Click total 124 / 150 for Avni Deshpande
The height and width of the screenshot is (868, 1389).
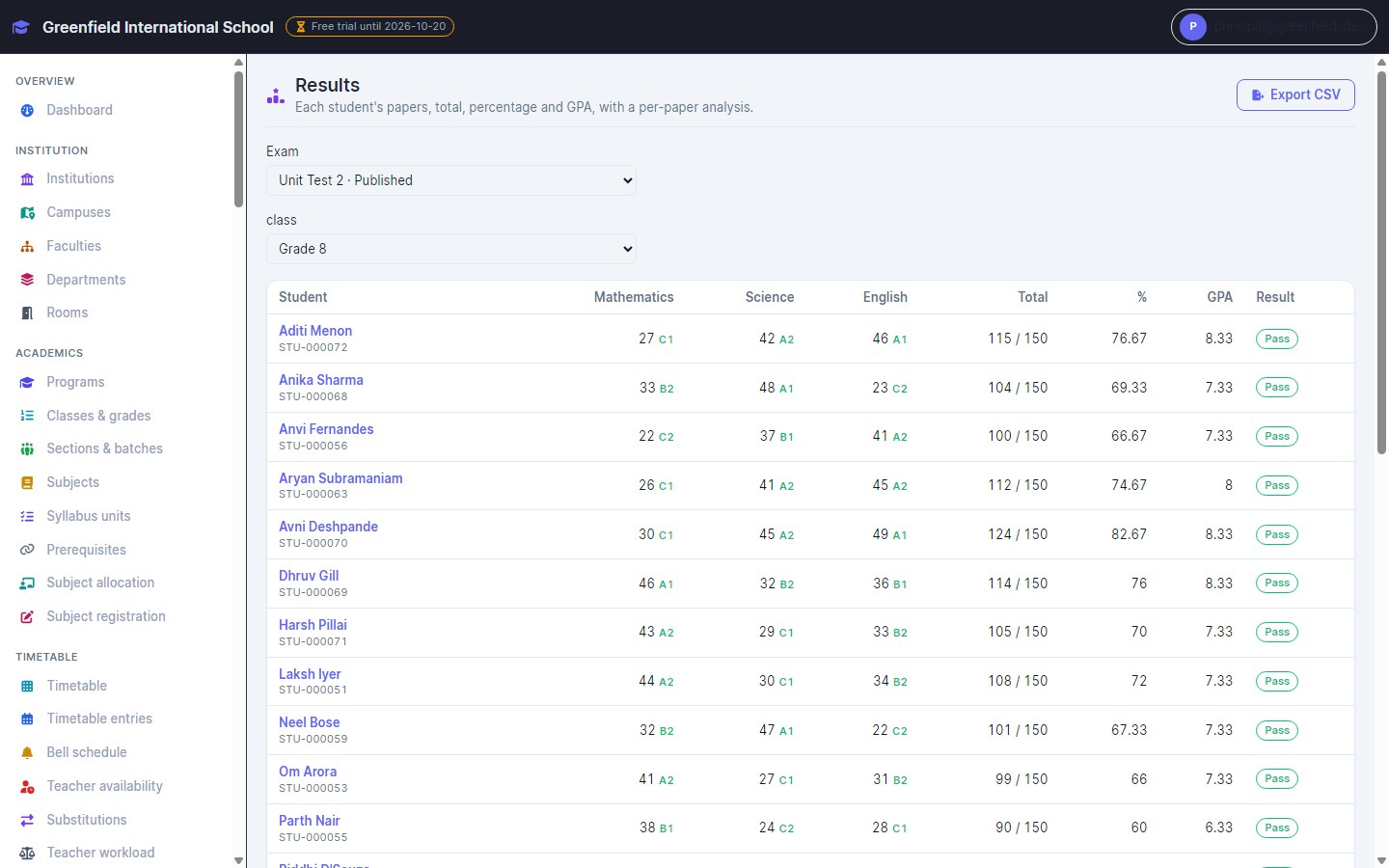point(1018,534)
